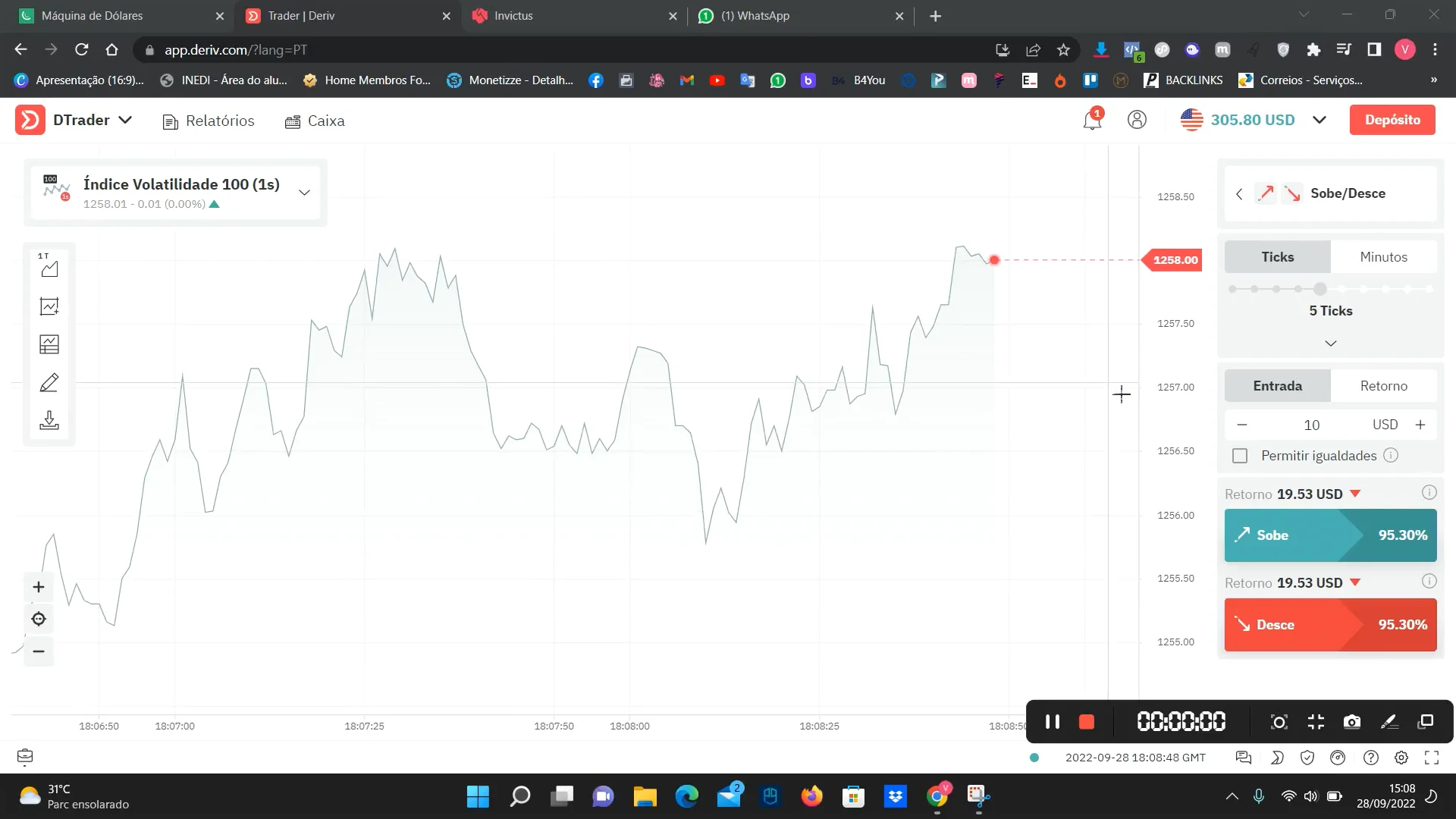1456x819 pixels.
Task: Open the indicators tool in chart sidebar
Action: pyautogui.click(x=49, y=306)
